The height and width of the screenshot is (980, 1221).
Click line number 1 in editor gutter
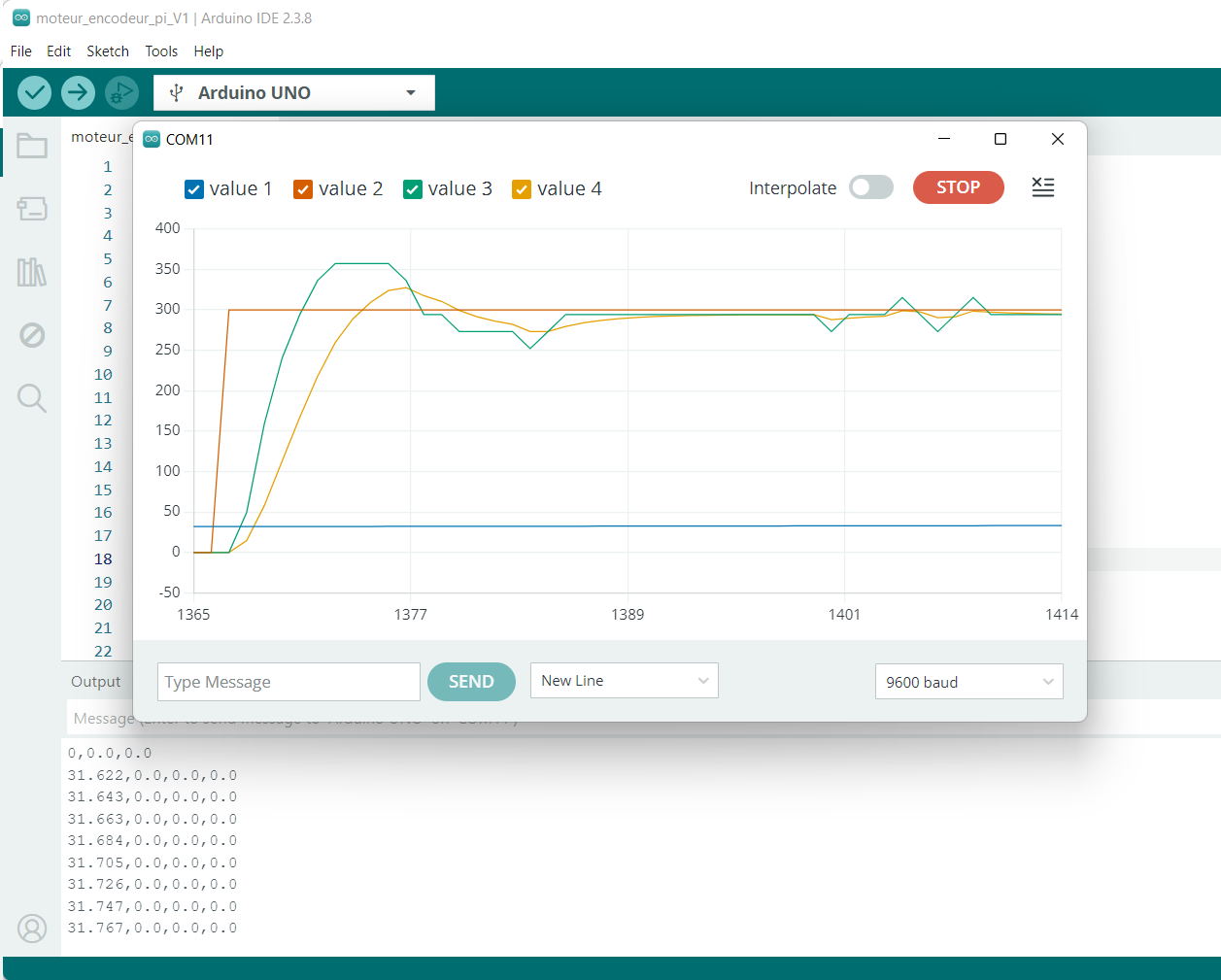[108, 167]
